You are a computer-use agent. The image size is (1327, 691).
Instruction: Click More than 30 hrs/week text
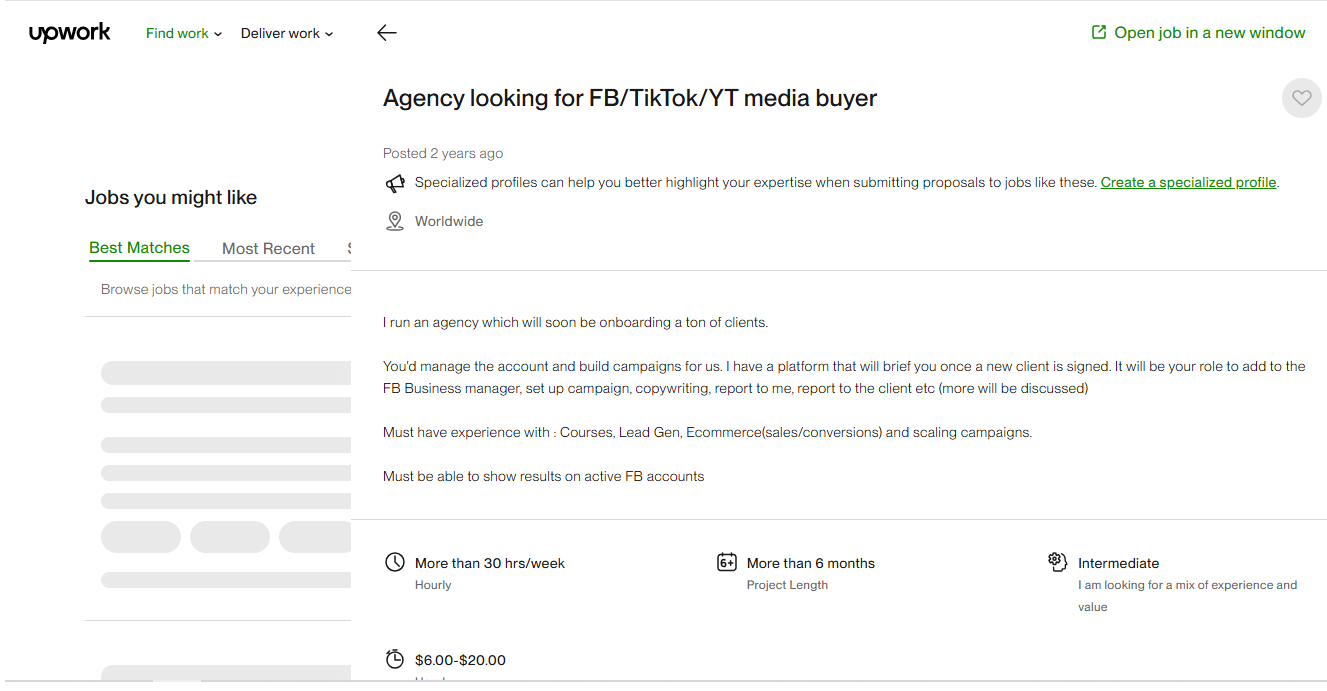click(x=490, y=563)
